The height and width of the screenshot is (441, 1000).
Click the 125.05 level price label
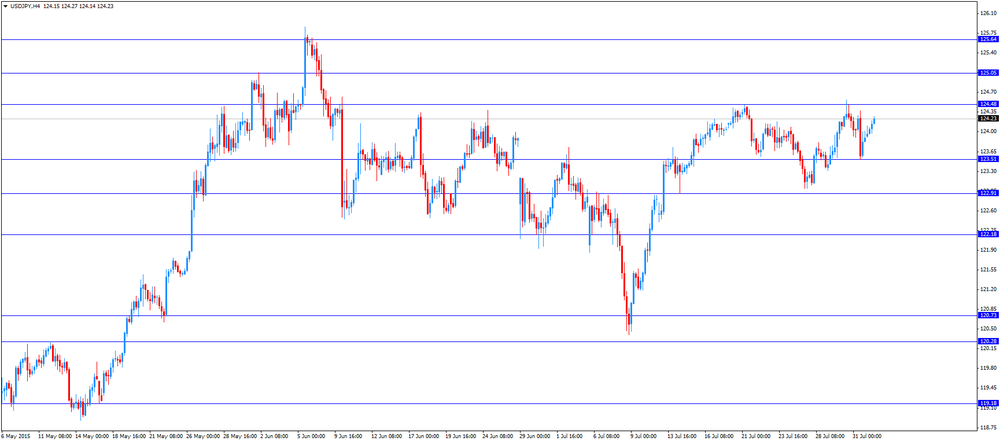point(988,73)
